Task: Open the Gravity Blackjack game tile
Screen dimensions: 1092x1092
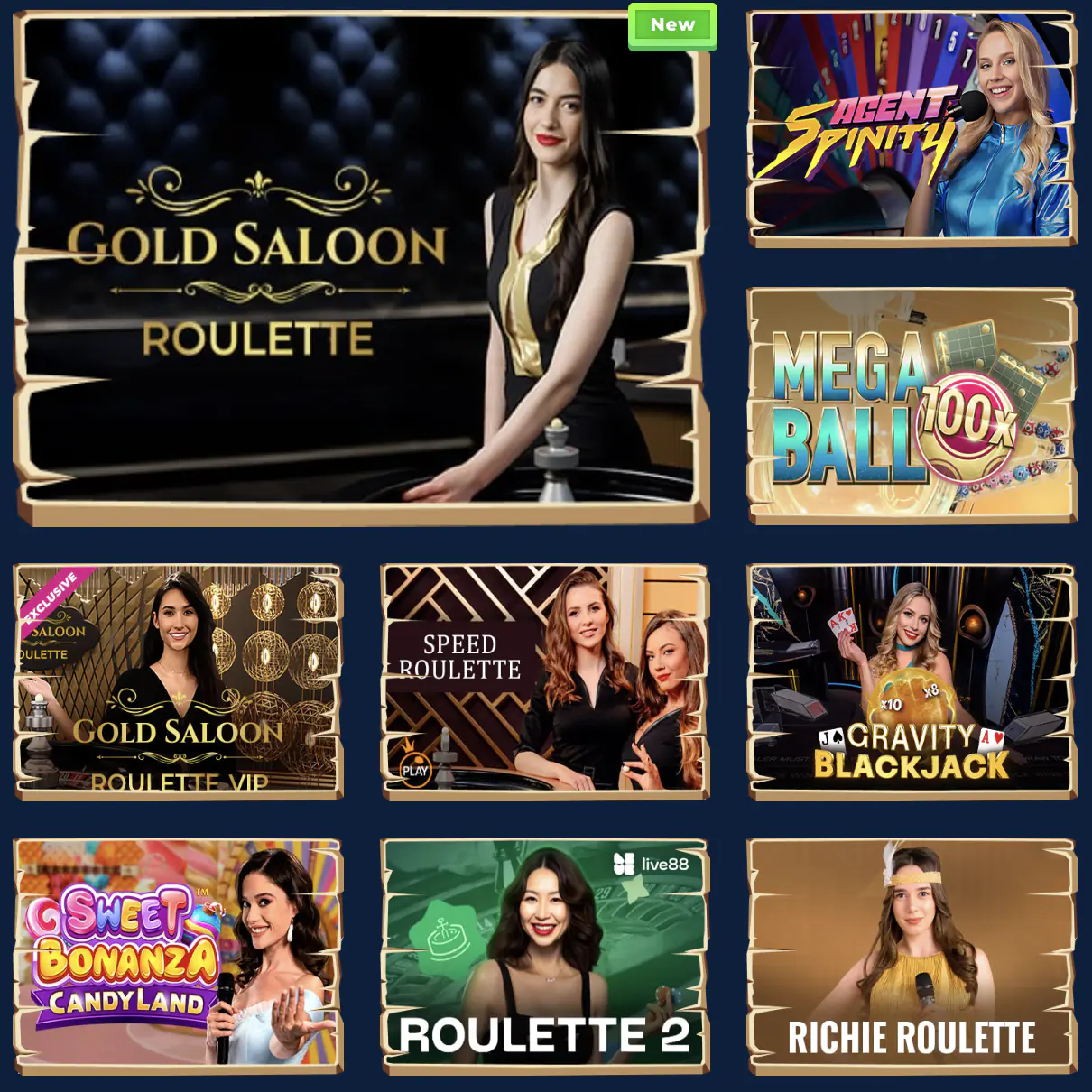Action: coord(912,682)
